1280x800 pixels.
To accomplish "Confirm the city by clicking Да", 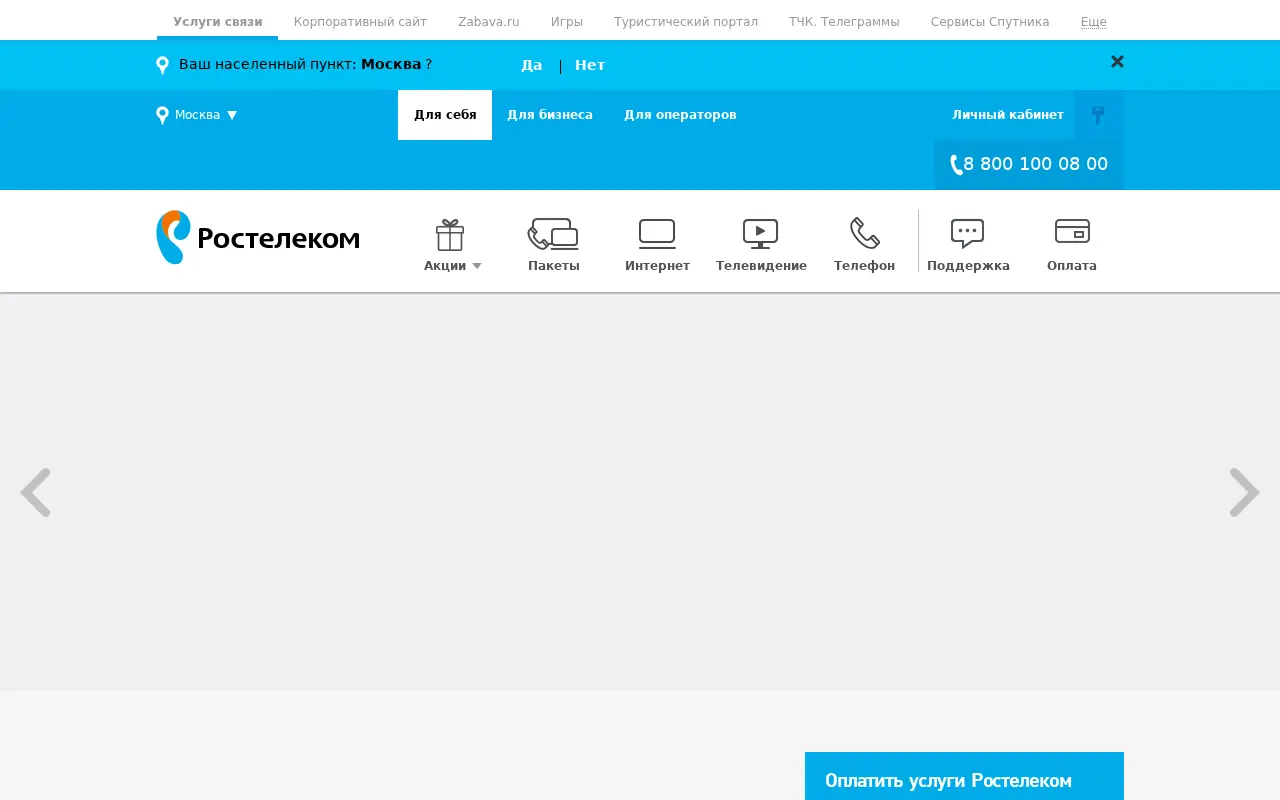I will (x=532, y=65).
